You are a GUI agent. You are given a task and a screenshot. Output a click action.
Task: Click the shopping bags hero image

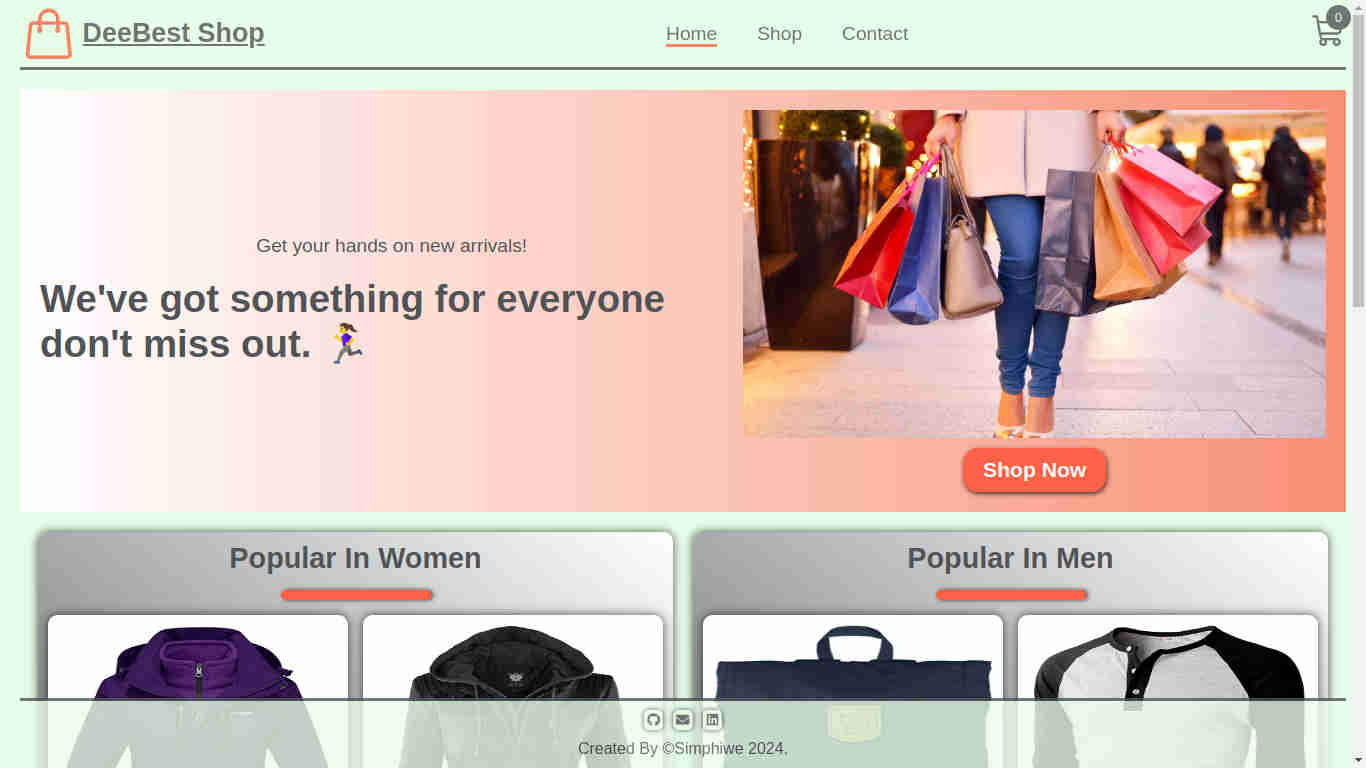coord(1034,273)
